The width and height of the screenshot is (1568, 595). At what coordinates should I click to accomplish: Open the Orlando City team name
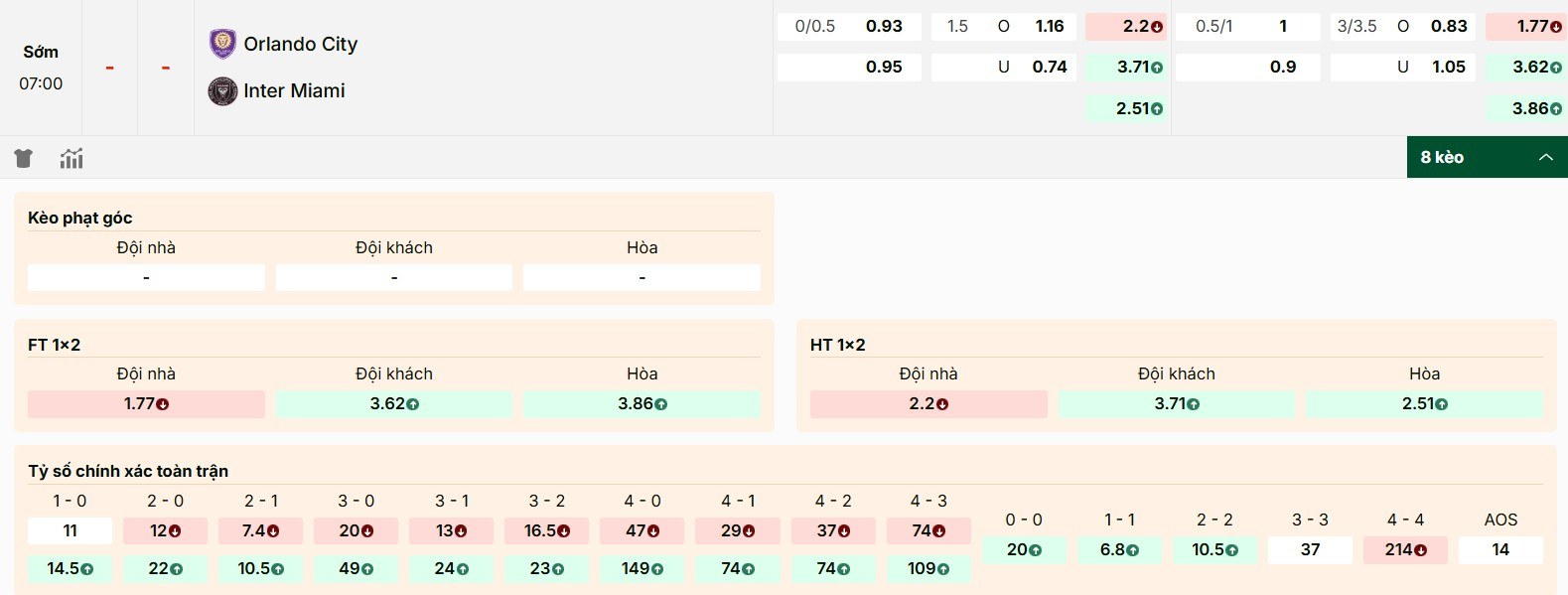pyautogui.click(x=300, y=44)
